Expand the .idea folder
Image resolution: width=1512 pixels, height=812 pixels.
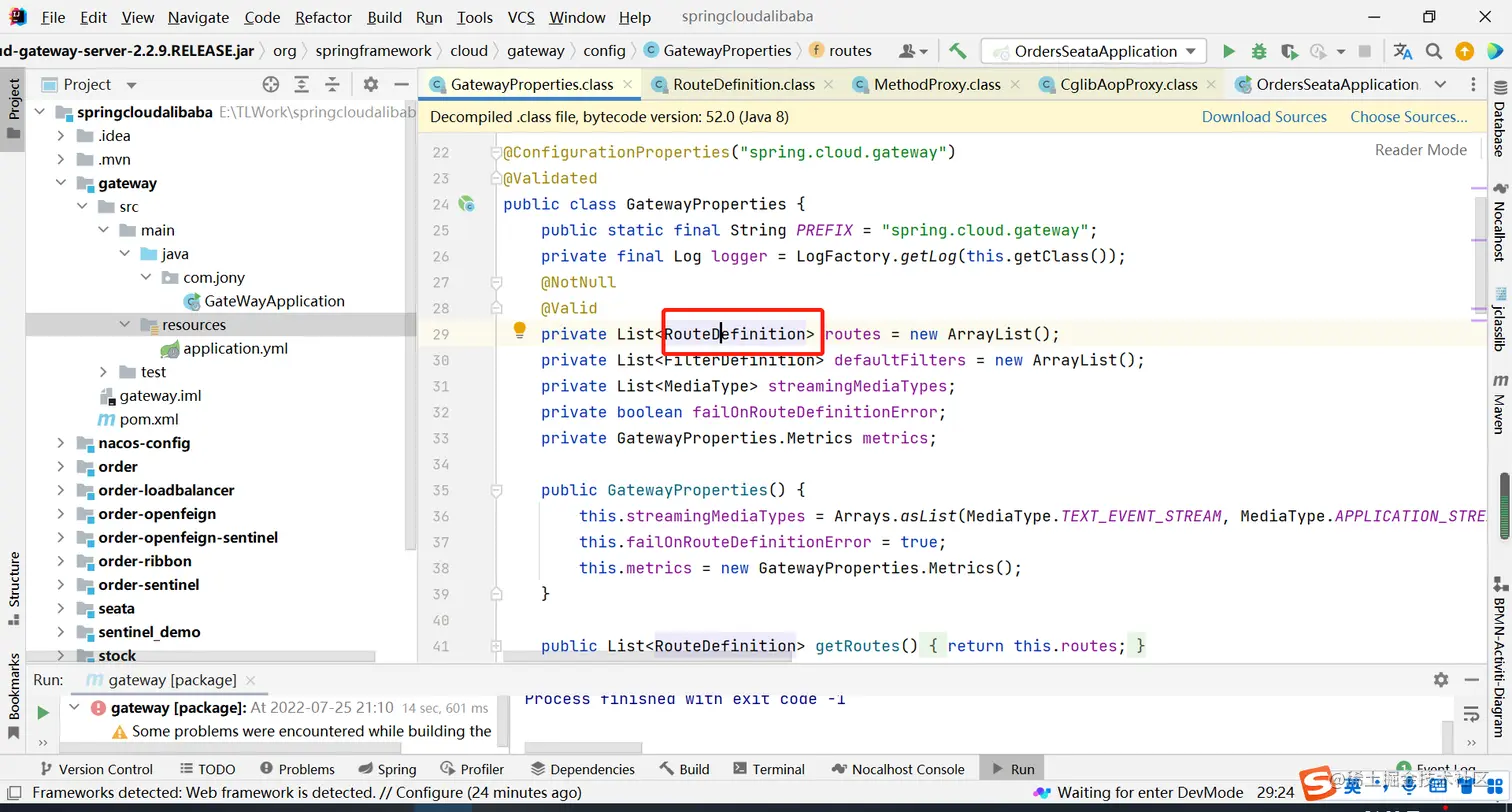(61, 136)
